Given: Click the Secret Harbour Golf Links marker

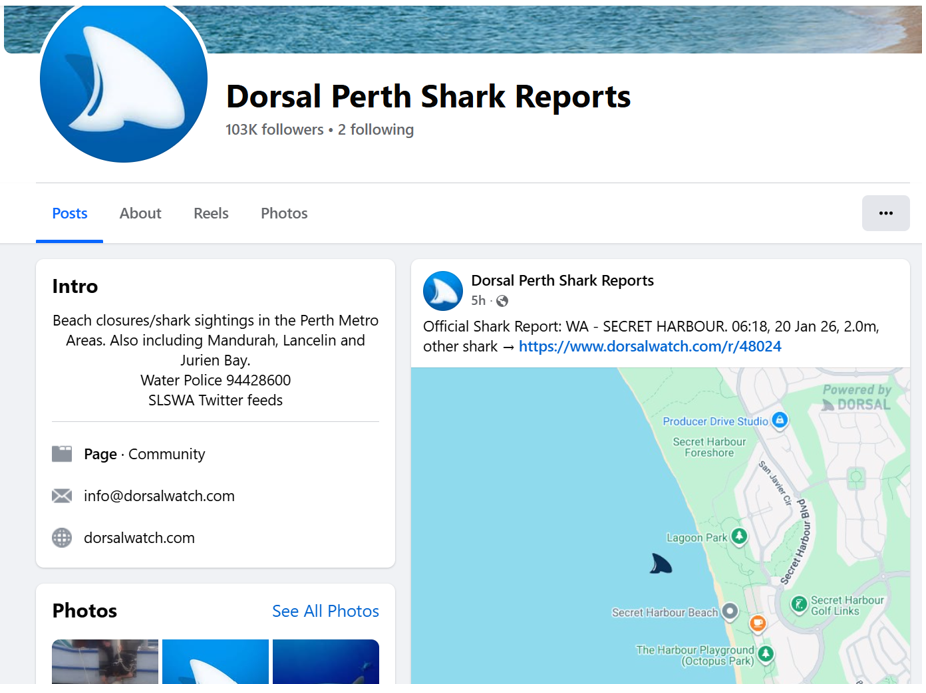Looking at the screenshot, I should (799, 604).
